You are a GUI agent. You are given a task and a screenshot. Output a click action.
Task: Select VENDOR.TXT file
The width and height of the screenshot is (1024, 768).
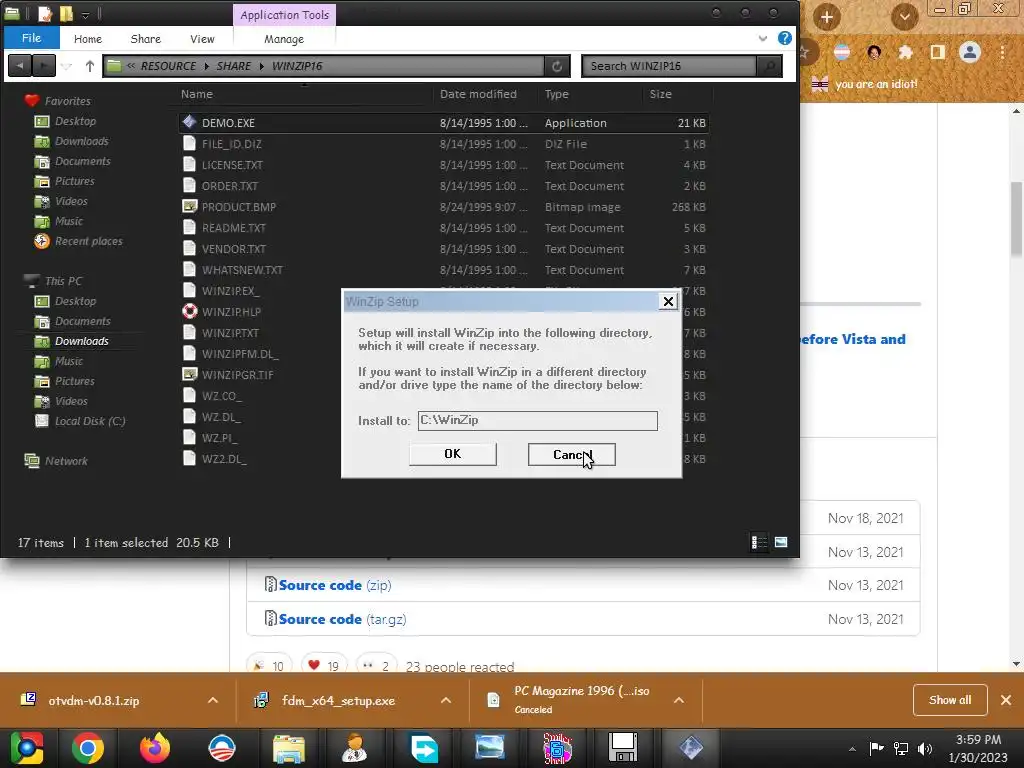coord(233,249)
